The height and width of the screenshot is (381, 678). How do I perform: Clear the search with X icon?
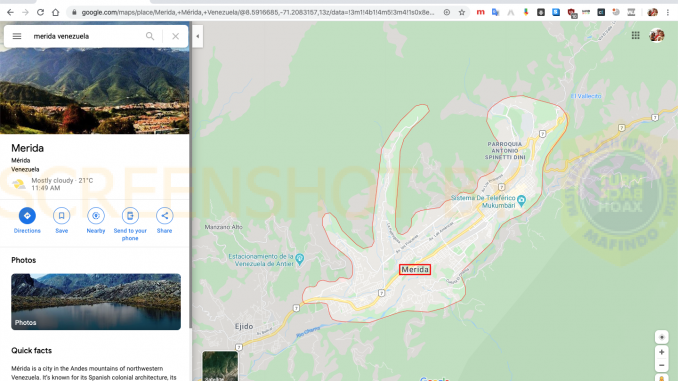click(x=175, y=36)
